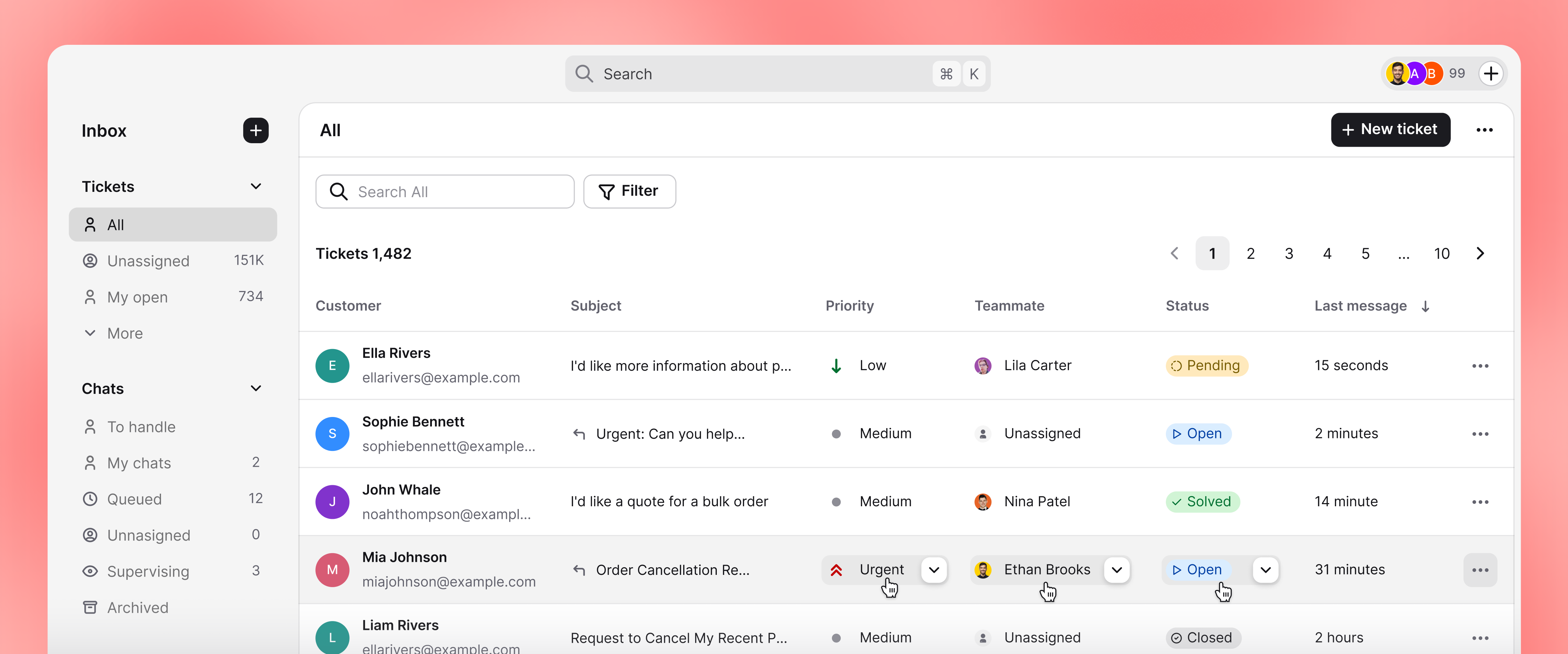
Task: Open the three-dot menu for Ella Rivers row
Action: 1480,366
